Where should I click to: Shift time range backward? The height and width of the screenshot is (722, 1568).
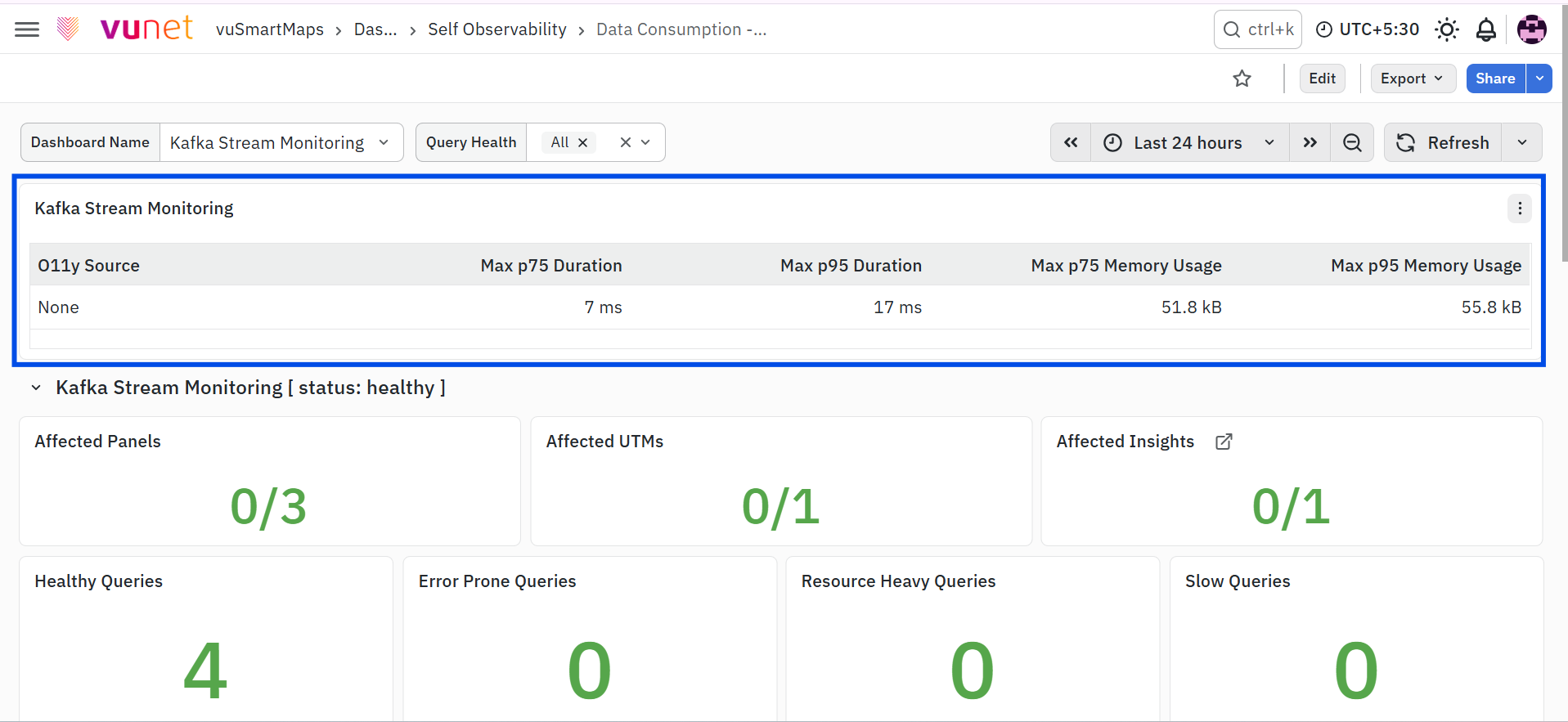(1071, 142)
